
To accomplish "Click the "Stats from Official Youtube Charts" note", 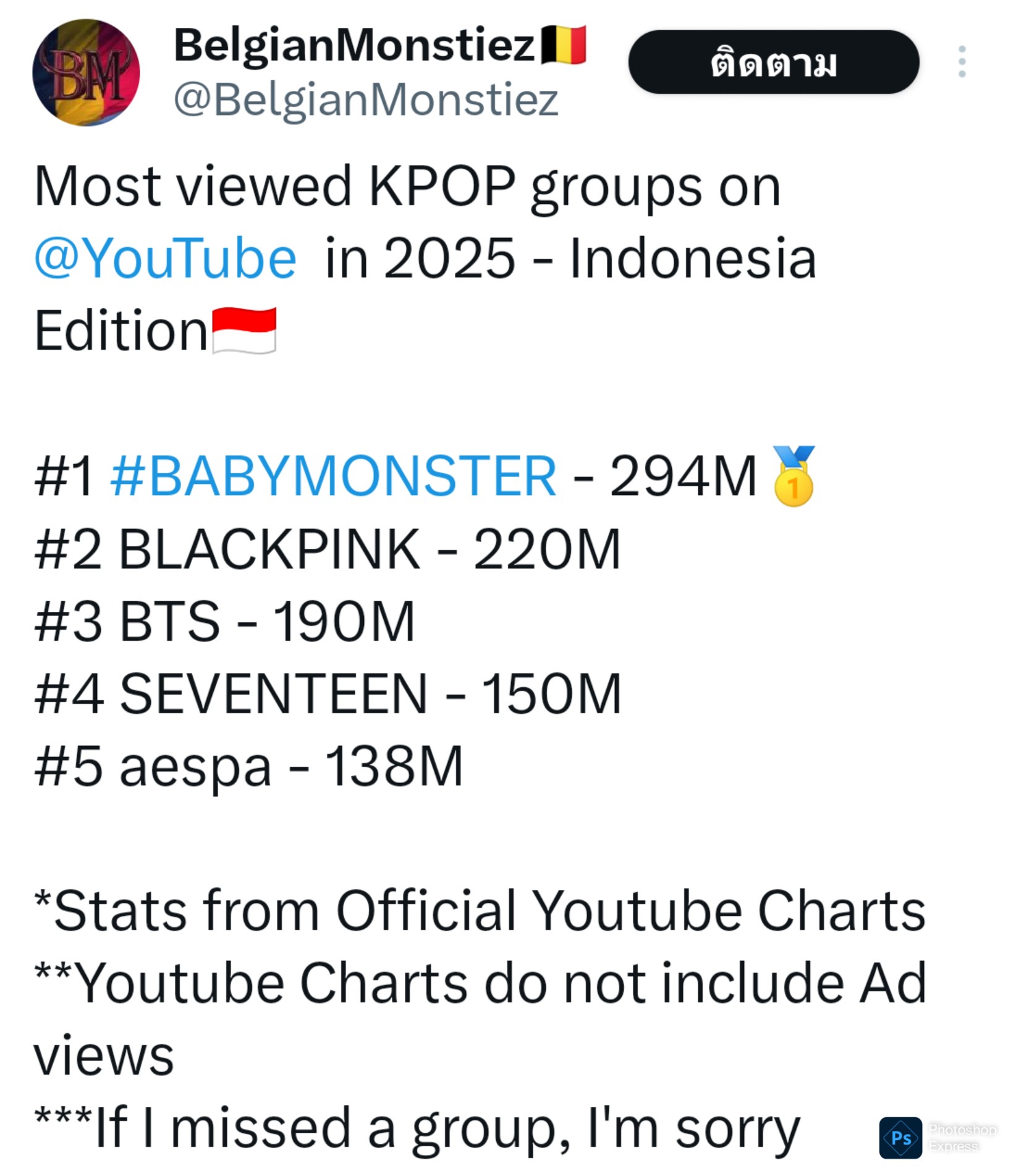I will pos(480,912).
